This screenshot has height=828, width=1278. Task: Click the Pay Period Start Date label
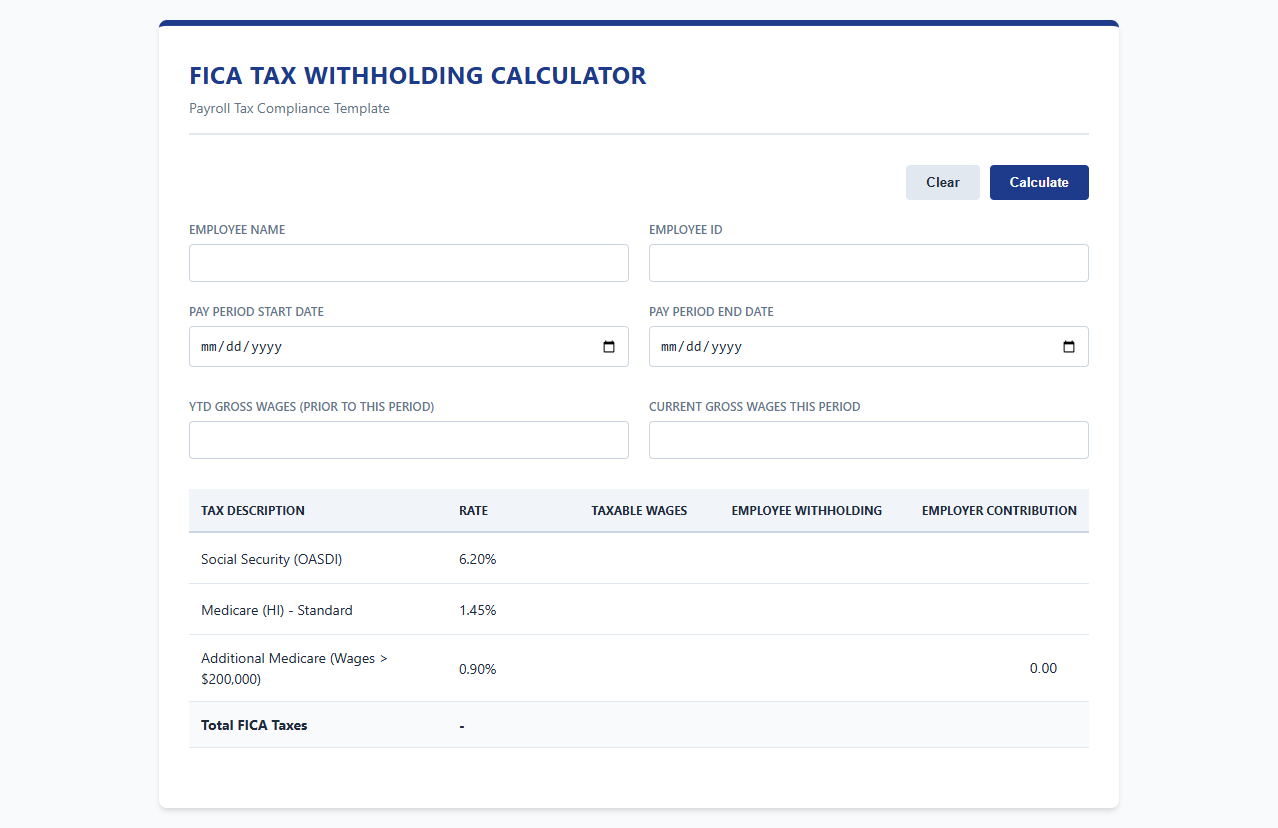click(x=257, y=311)
